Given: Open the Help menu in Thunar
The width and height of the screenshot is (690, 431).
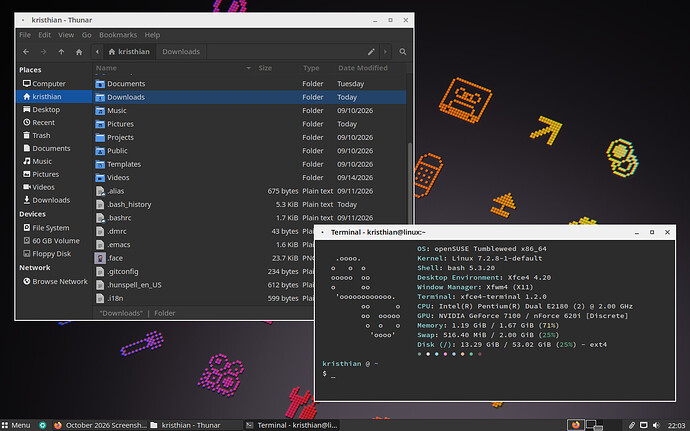Looking at the screenshot, I should [152, 35].
